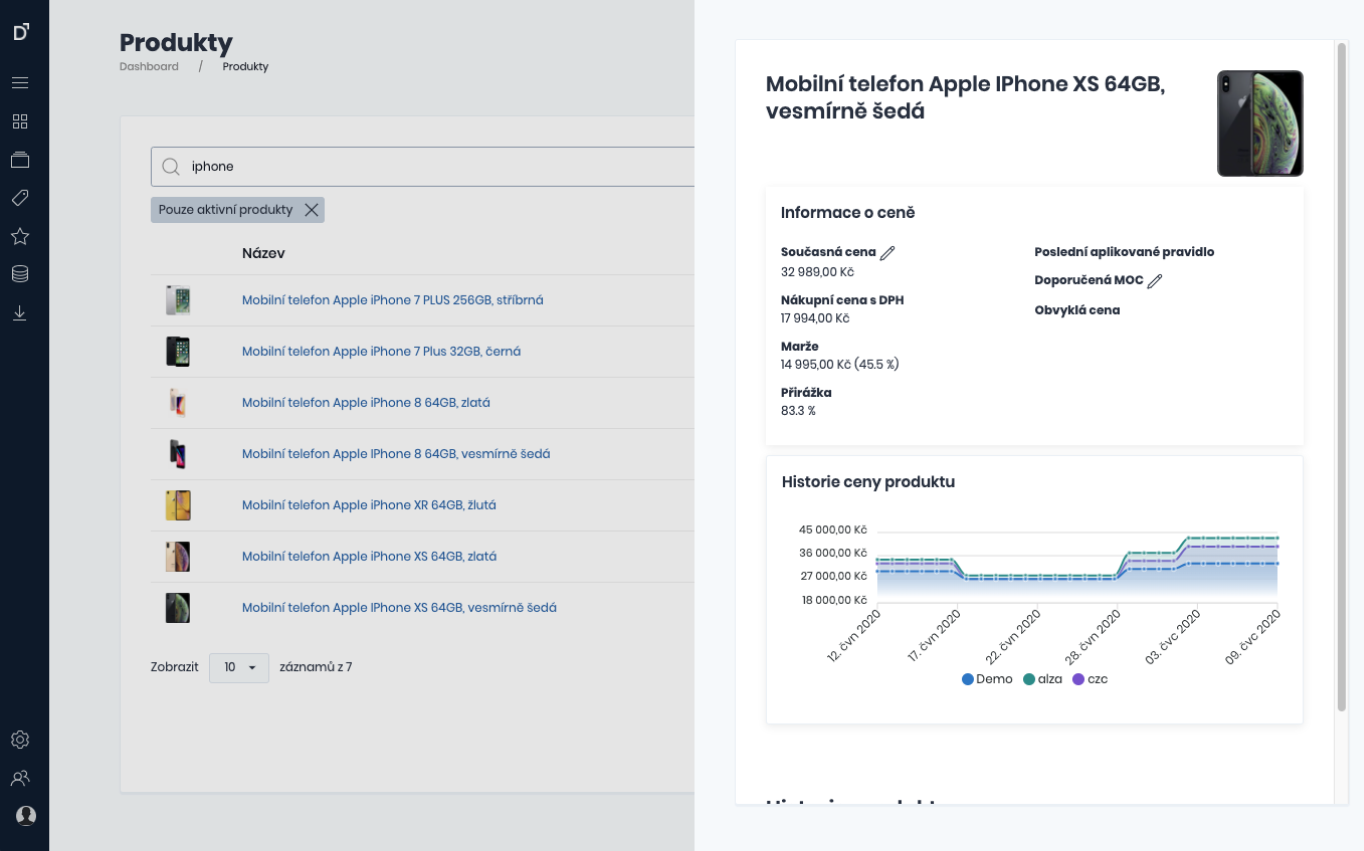This screenshot has width=1364, height=851.
Task: Click the price tag icon in sidebar
Action: (20, 198)
